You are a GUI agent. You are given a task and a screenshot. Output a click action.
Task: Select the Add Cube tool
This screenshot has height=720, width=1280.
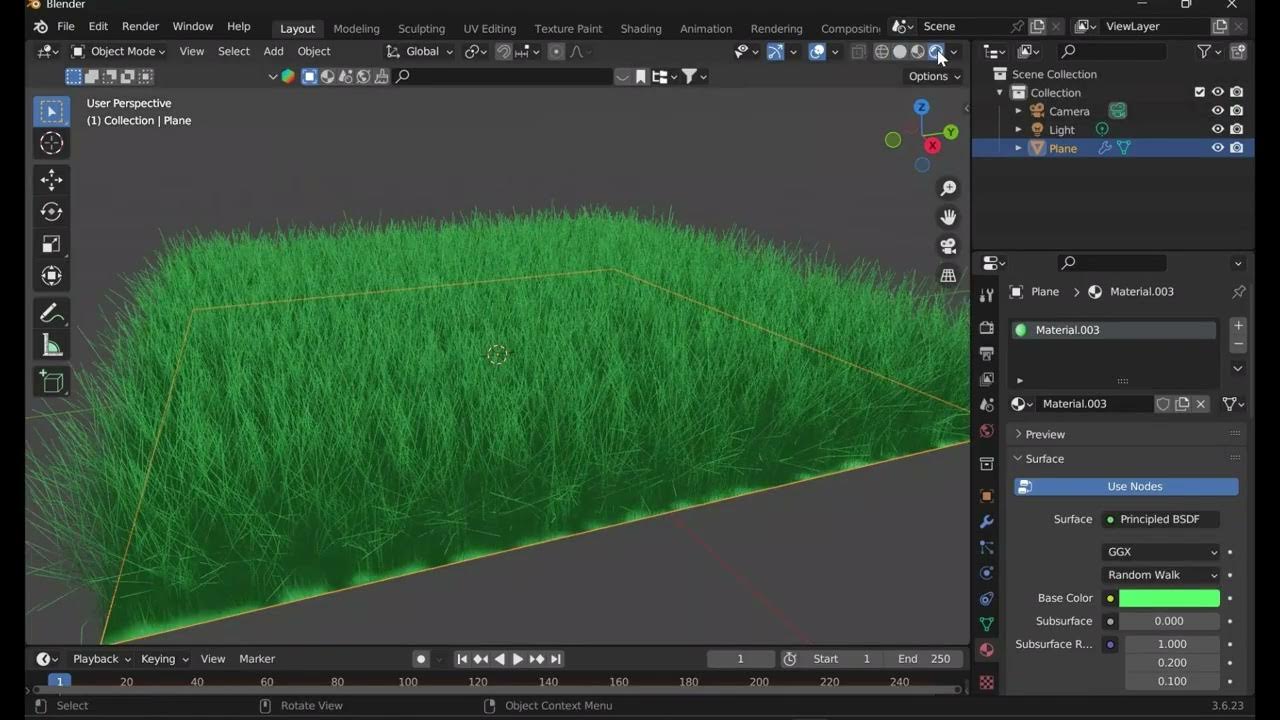pos(52,382)
